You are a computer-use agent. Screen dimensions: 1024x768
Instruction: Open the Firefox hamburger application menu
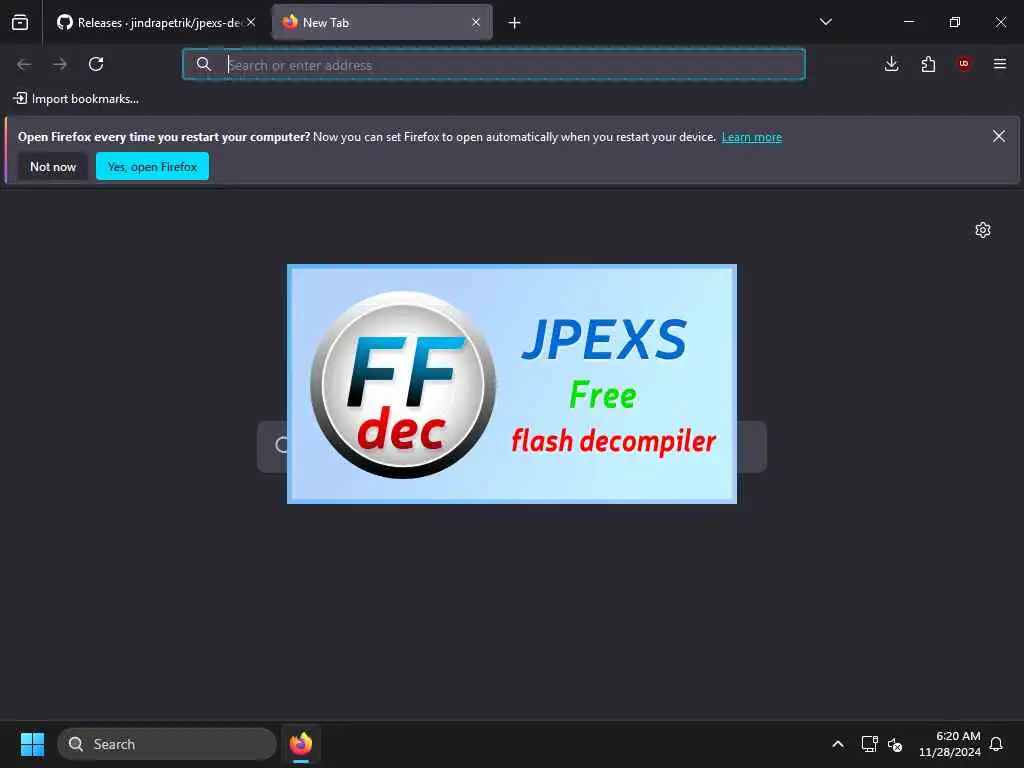pyautogui.click(x=1000, y=64)
